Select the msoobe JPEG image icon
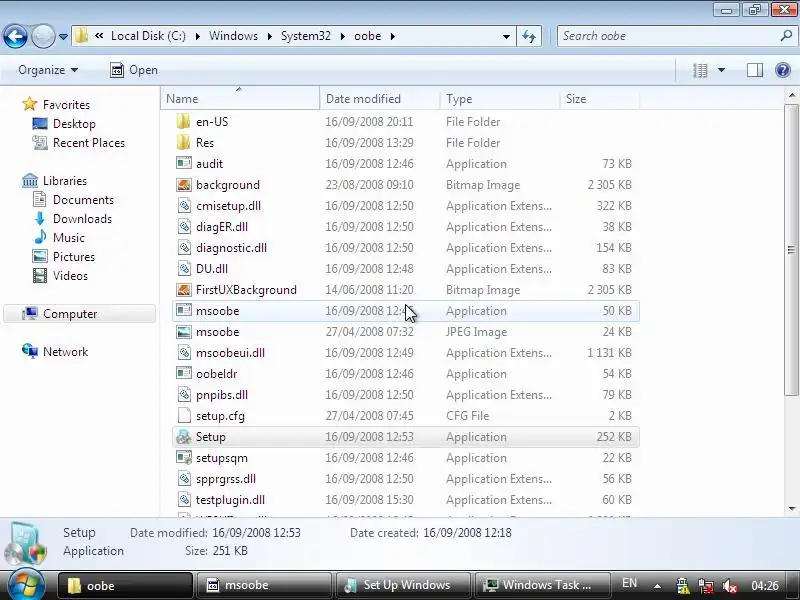Viewport: 800px width, 600px height. pyautogui.click(x=184, y=332)
